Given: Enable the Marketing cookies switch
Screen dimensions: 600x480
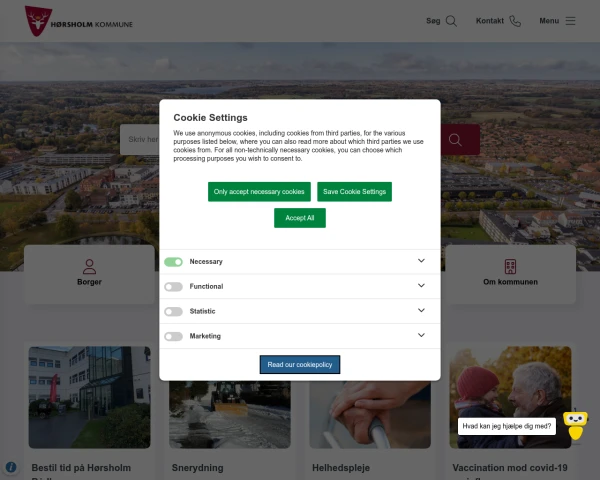Looking at the screenshot, I should 173,336.
